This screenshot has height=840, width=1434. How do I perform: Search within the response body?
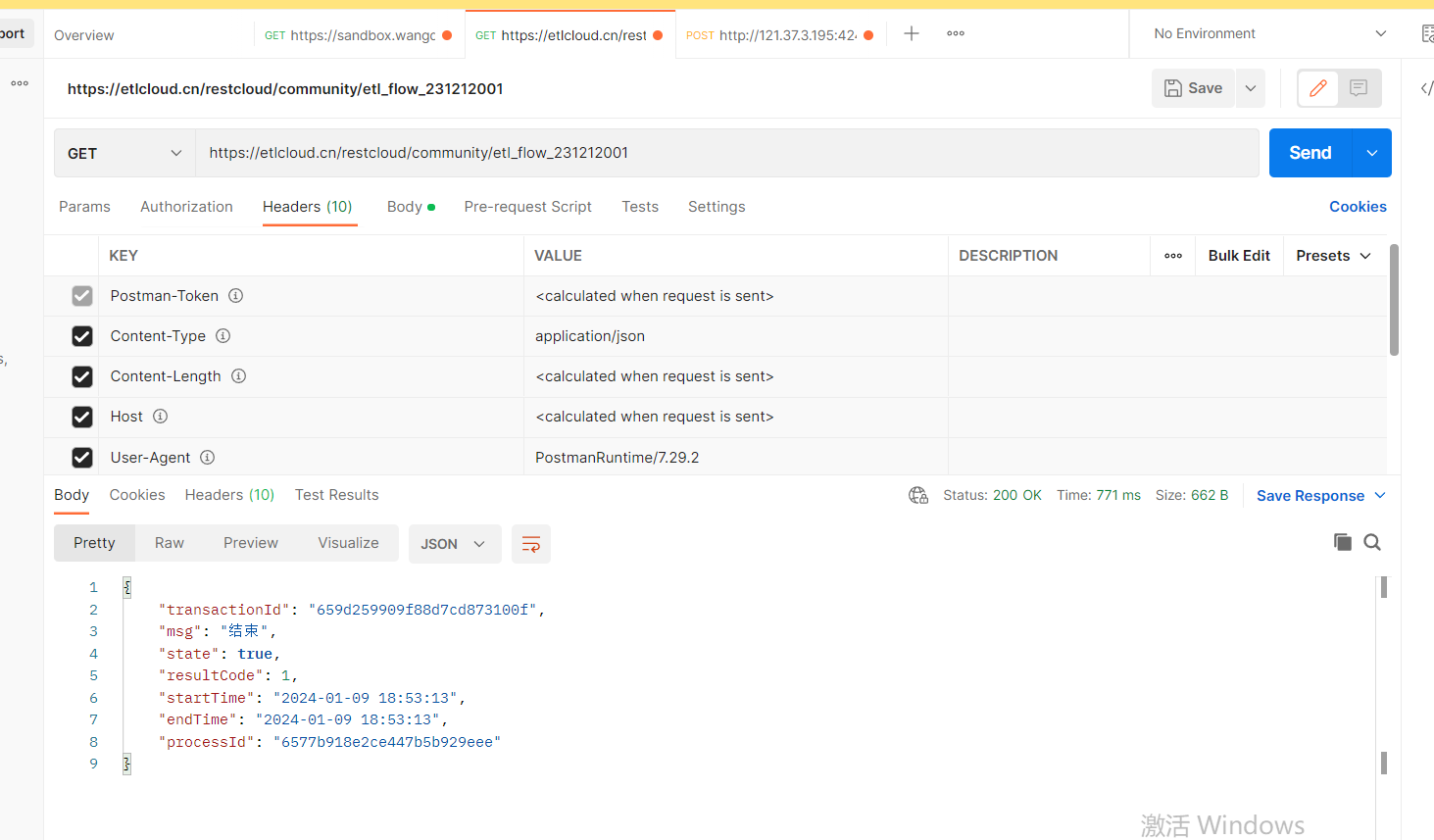click(x=1372, y=542)
